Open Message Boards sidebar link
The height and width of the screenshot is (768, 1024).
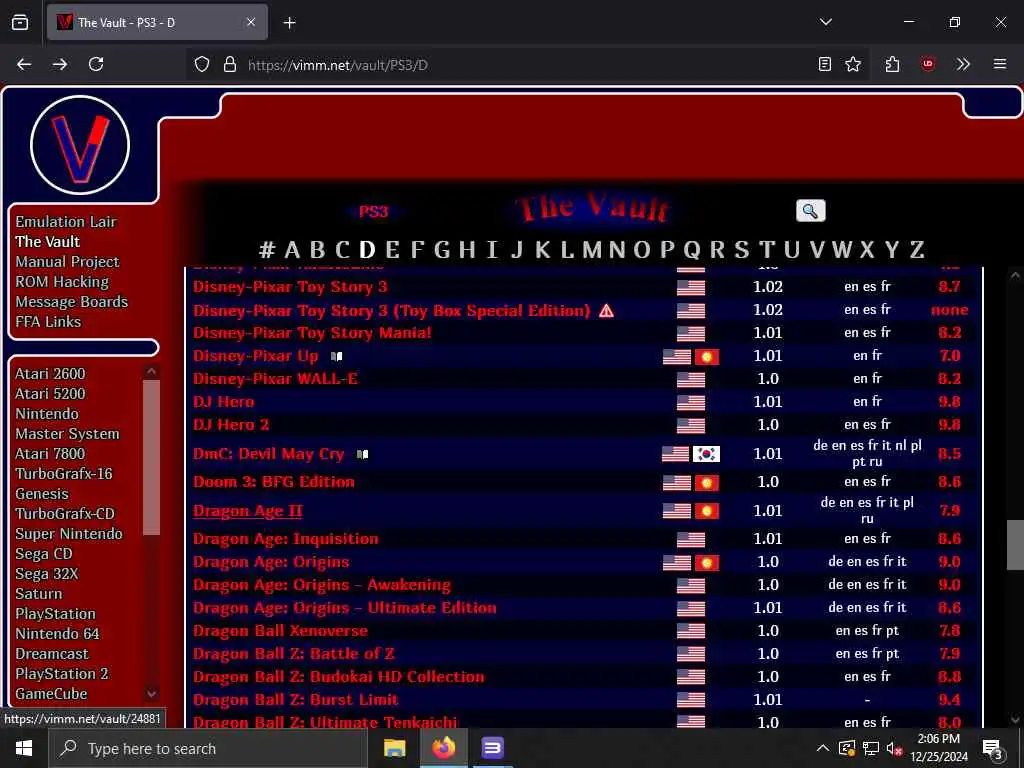click(x=71, y=302)
